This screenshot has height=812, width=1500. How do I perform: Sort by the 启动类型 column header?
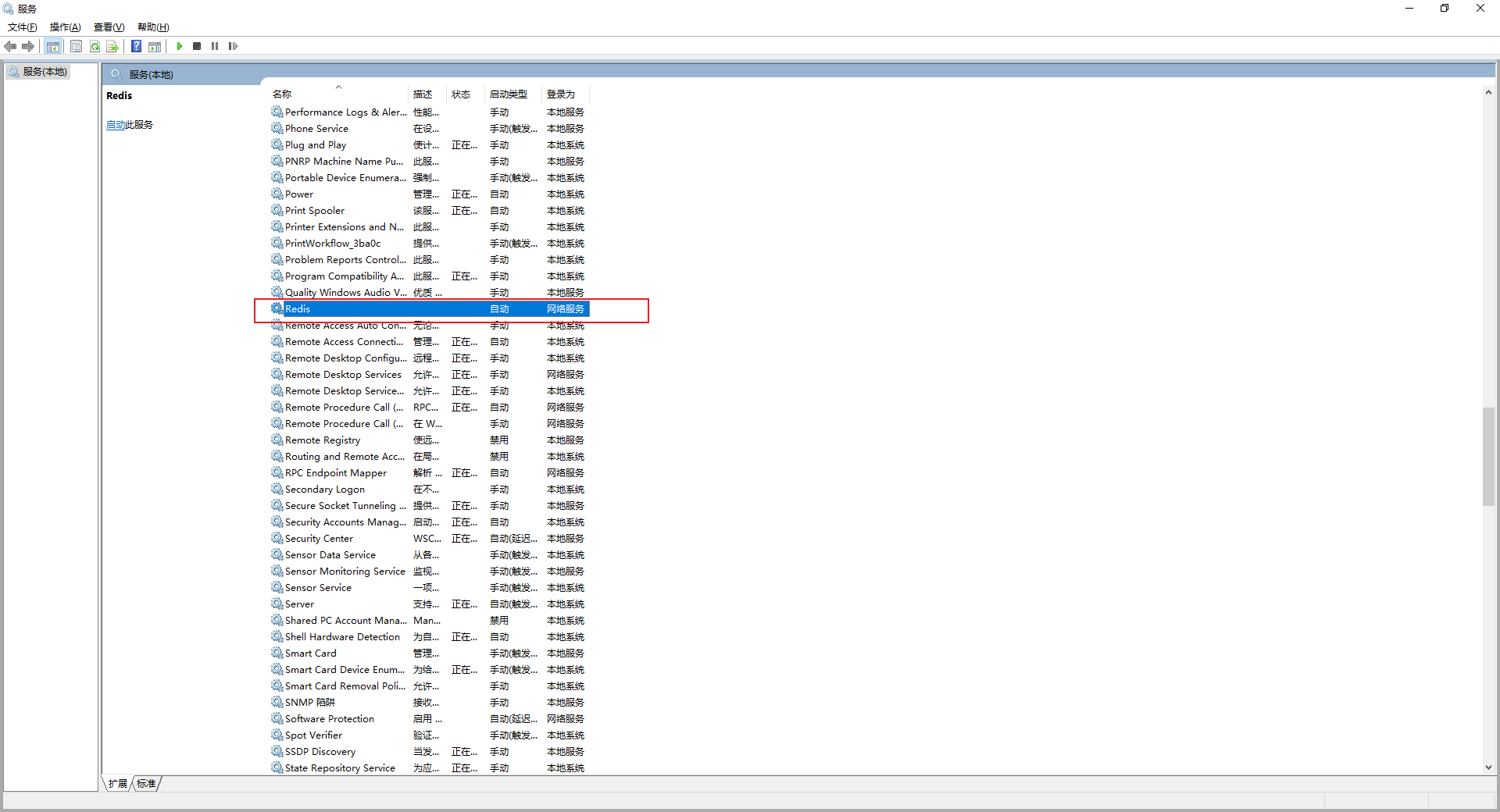click(x=514, y=94)
